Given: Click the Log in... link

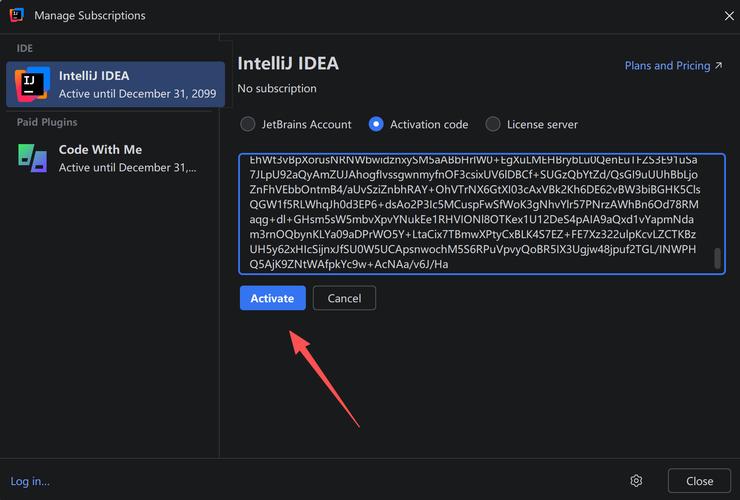Looking at the screenshot, I should (30, 481).
